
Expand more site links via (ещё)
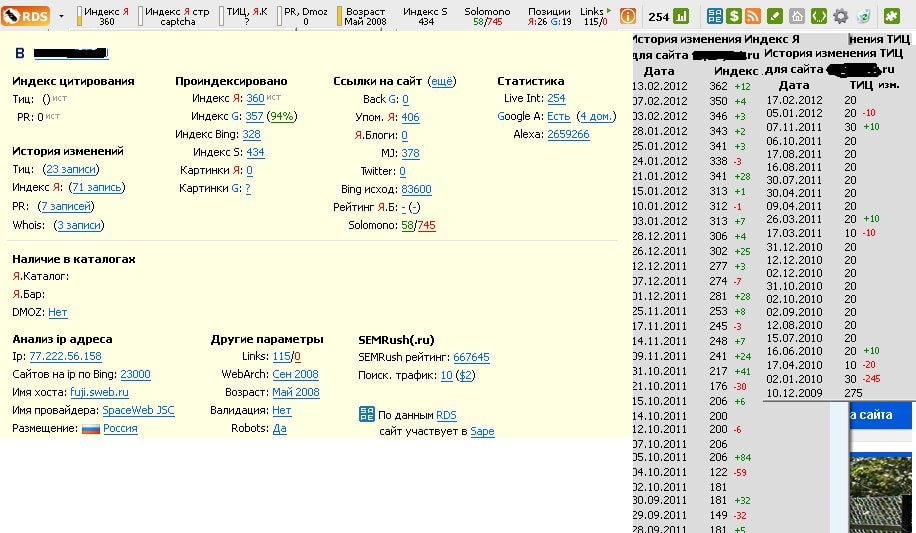pos(440,81)
